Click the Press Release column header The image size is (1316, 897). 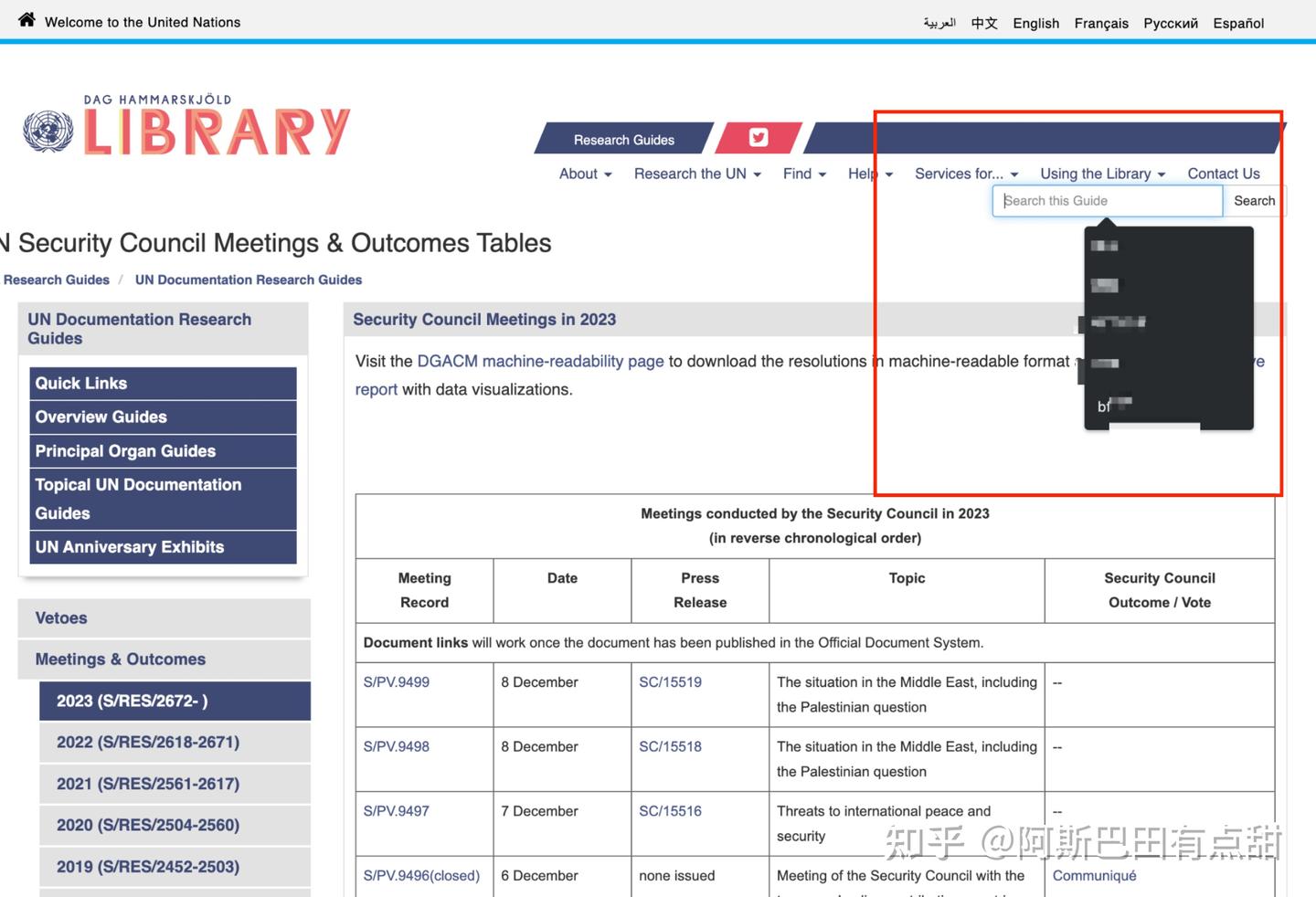point(700,590)
